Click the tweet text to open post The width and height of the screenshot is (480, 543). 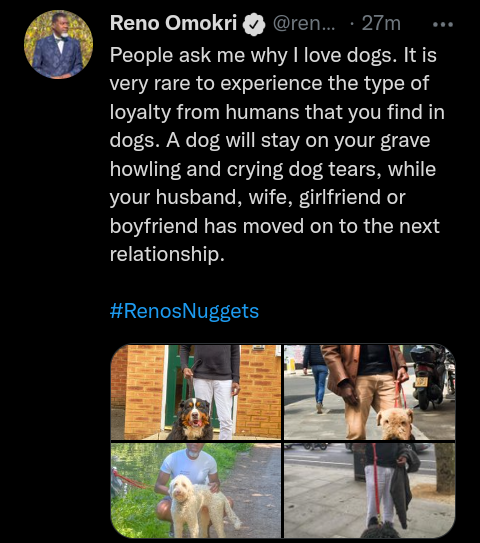pyautogui.click(x=276, y=154)
